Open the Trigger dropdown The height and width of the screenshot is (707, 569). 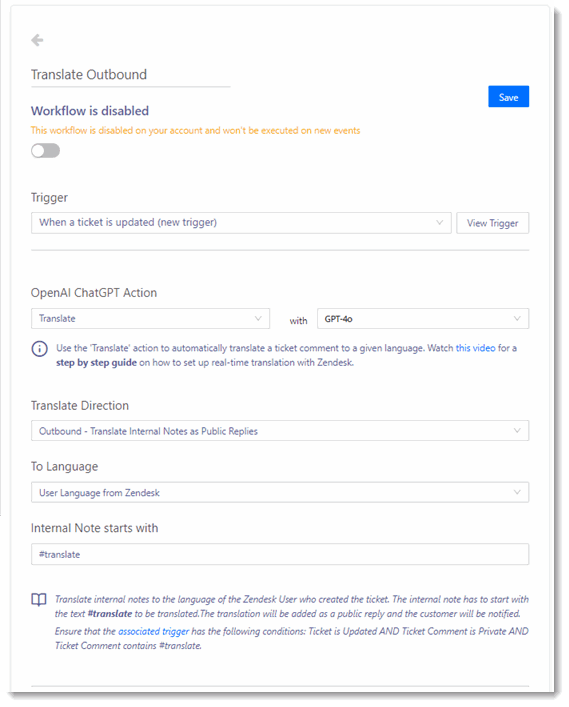(241, 223)
